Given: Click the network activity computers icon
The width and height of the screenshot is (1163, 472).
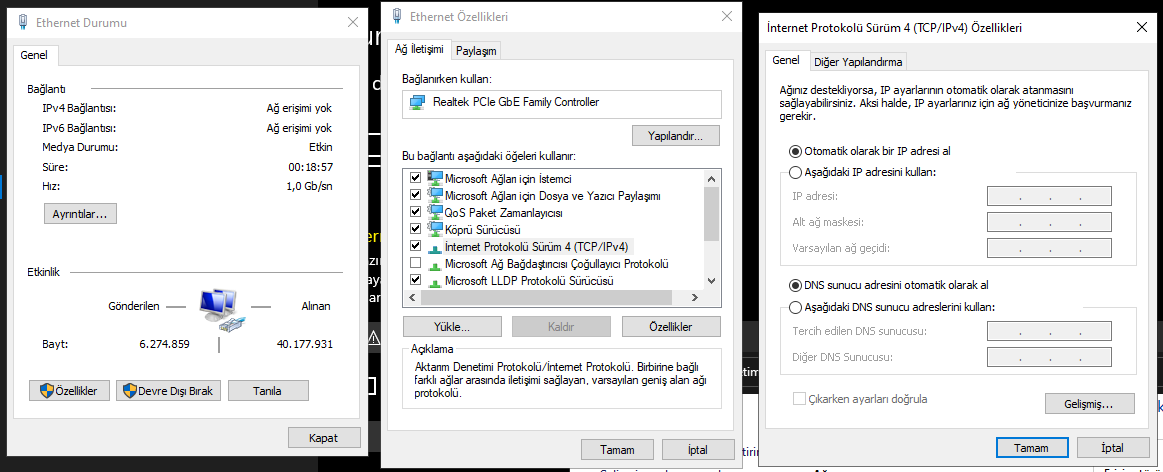Looking at the screenshot, I should (219, 307).
